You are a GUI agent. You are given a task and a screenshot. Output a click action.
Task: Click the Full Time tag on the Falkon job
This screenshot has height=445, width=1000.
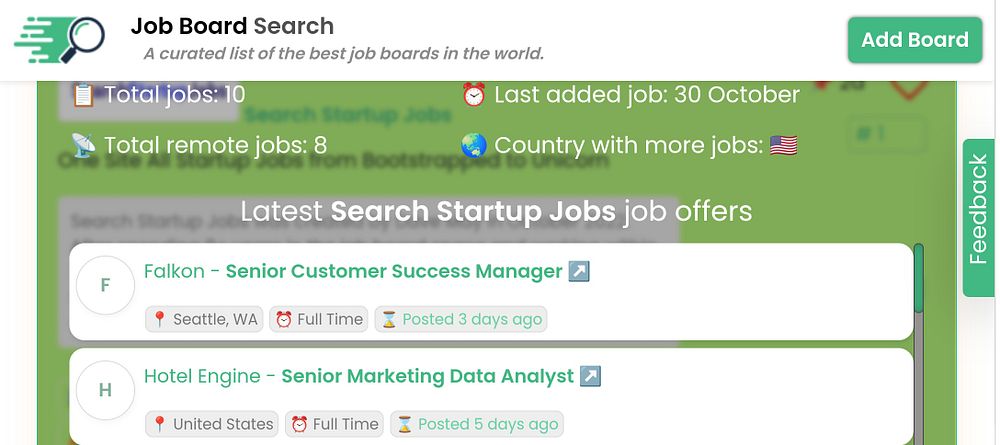319,320
